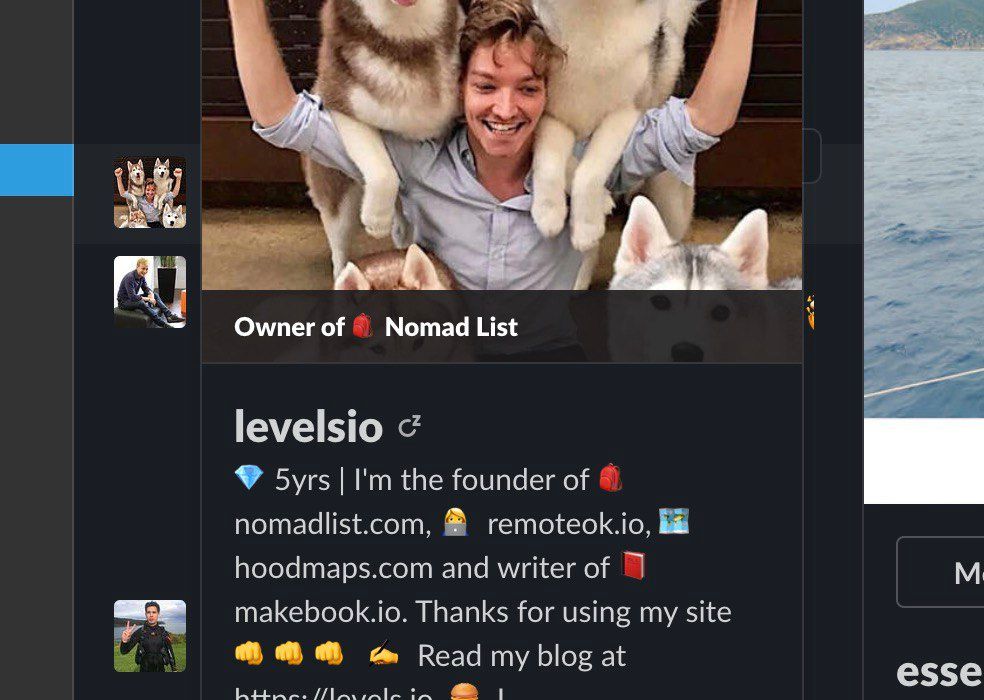Open the remoteok.io link
The image size is (984, 700).
coord(569,524)
